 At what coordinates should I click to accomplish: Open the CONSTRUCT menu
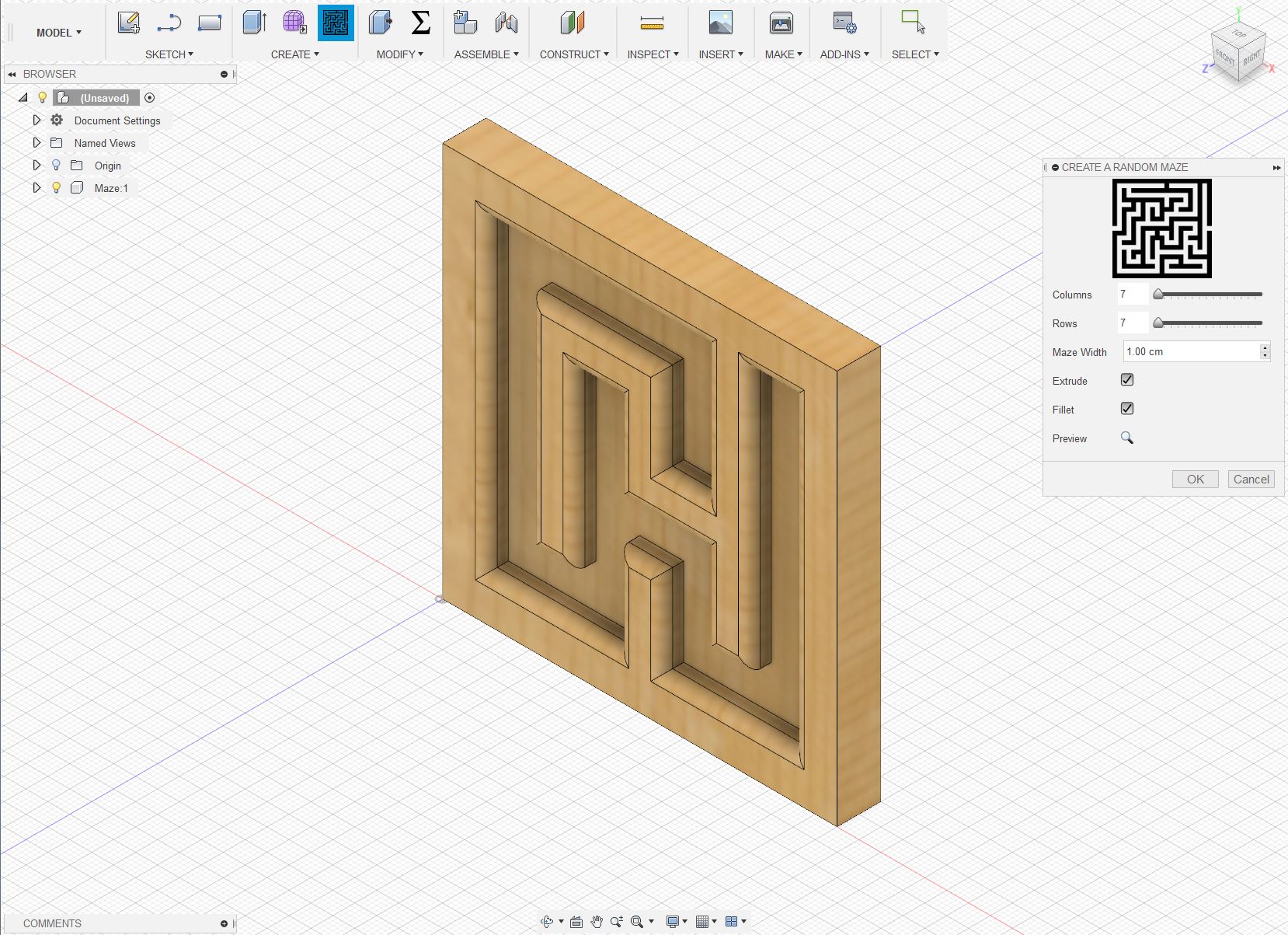(x=574, y=54)
